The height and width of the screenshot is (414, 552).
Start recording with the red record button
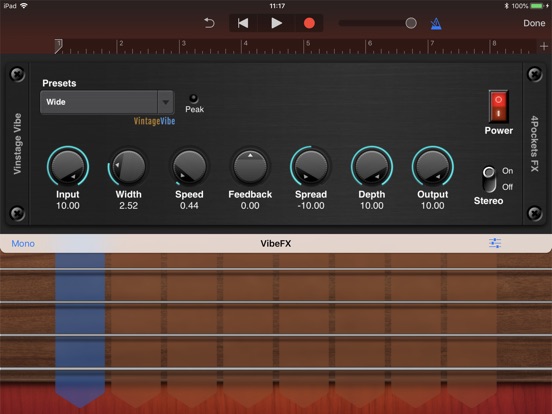coord(309,23)
